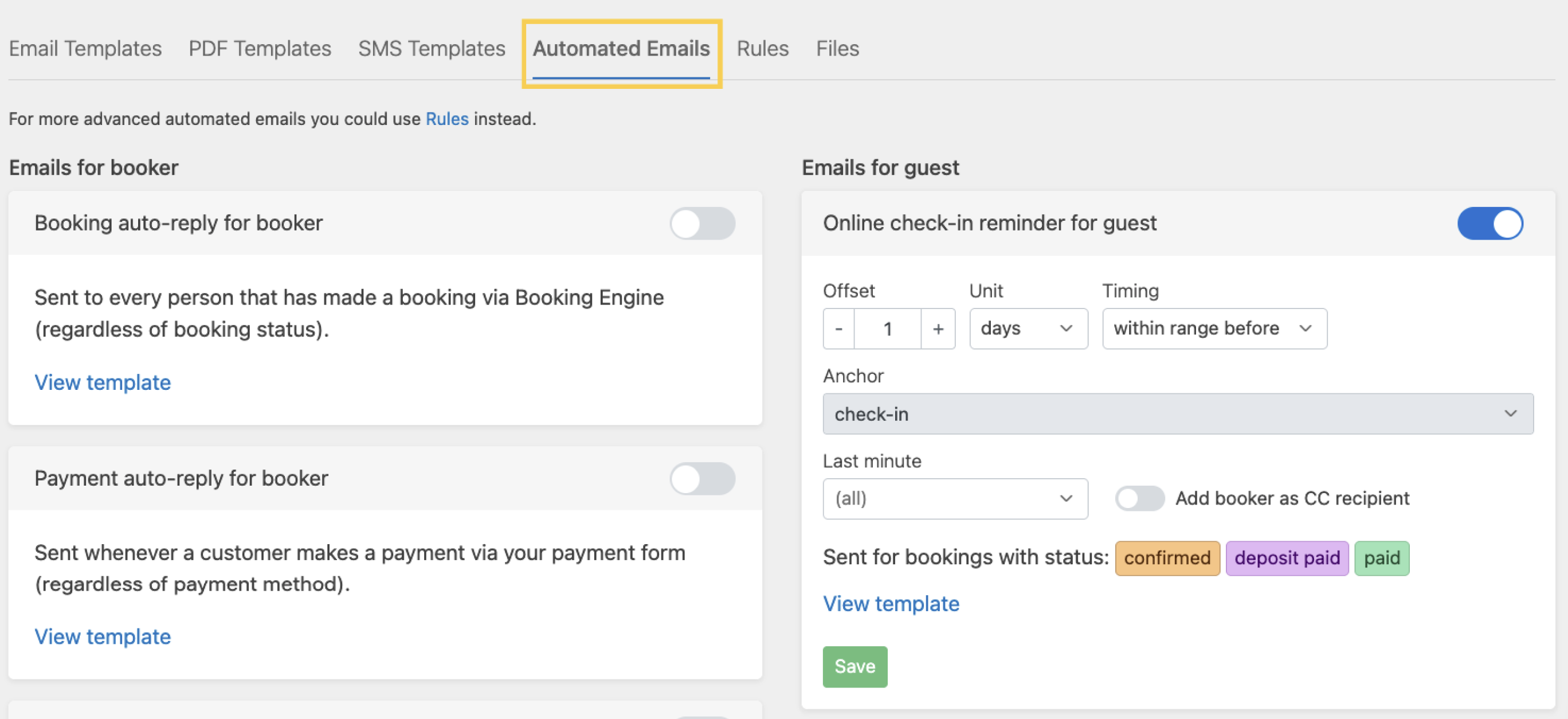Select the Rules tab
This screenshot has height=719, width=1568.
pyautogui.click(x=763, y=49)
